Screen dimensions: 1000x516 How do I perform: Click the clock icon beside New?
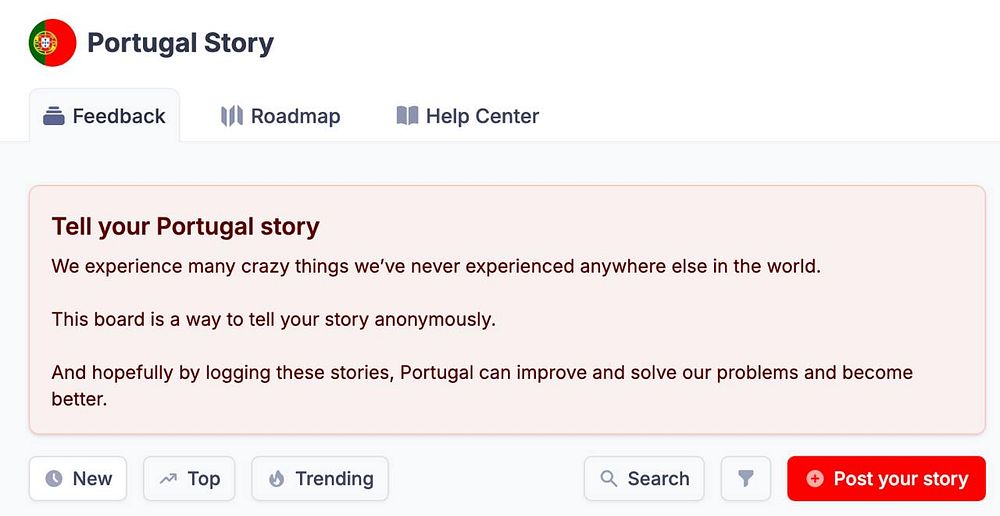(54, 479)
